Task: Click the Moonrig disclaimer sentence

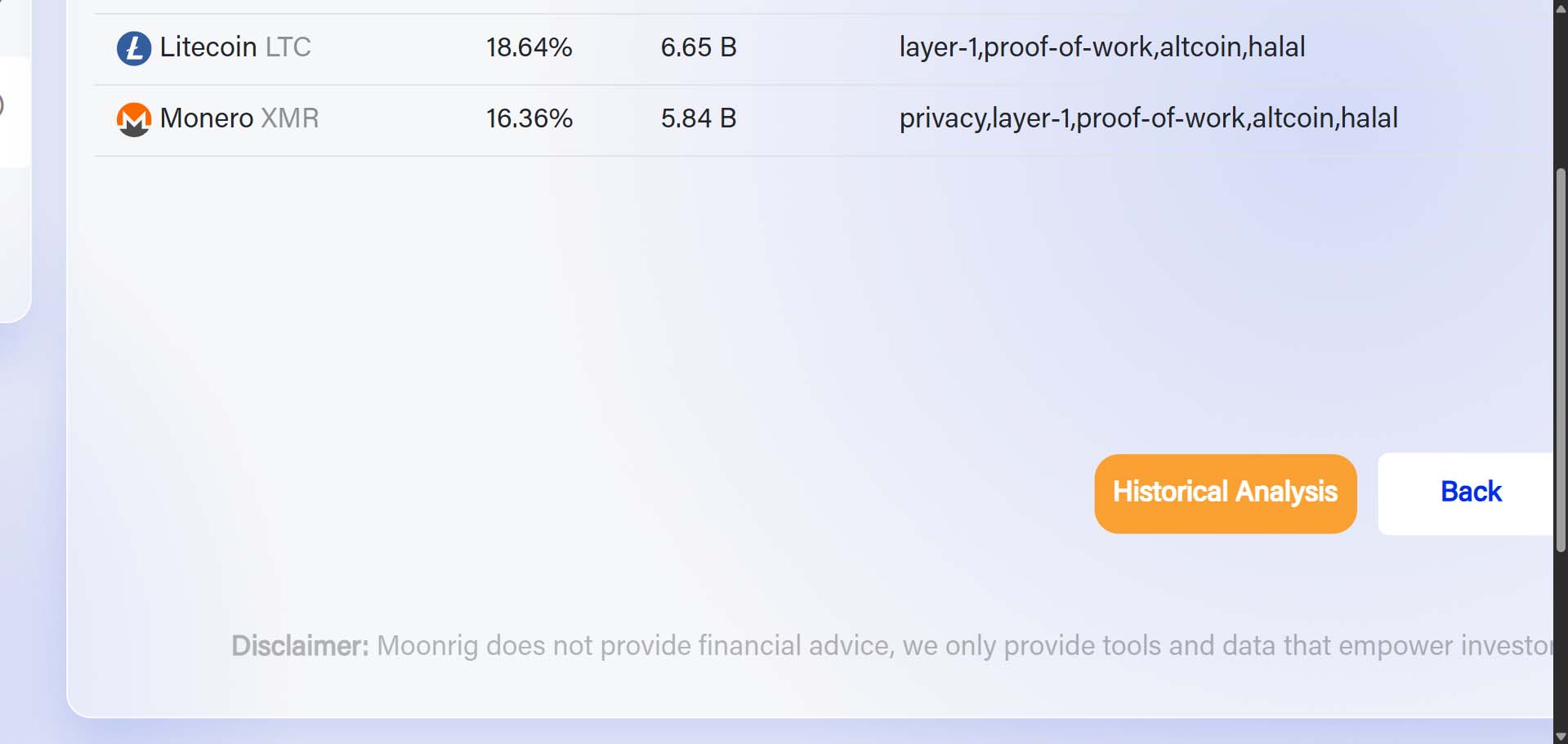Action: pyautogui.click(x=964, y=646)
